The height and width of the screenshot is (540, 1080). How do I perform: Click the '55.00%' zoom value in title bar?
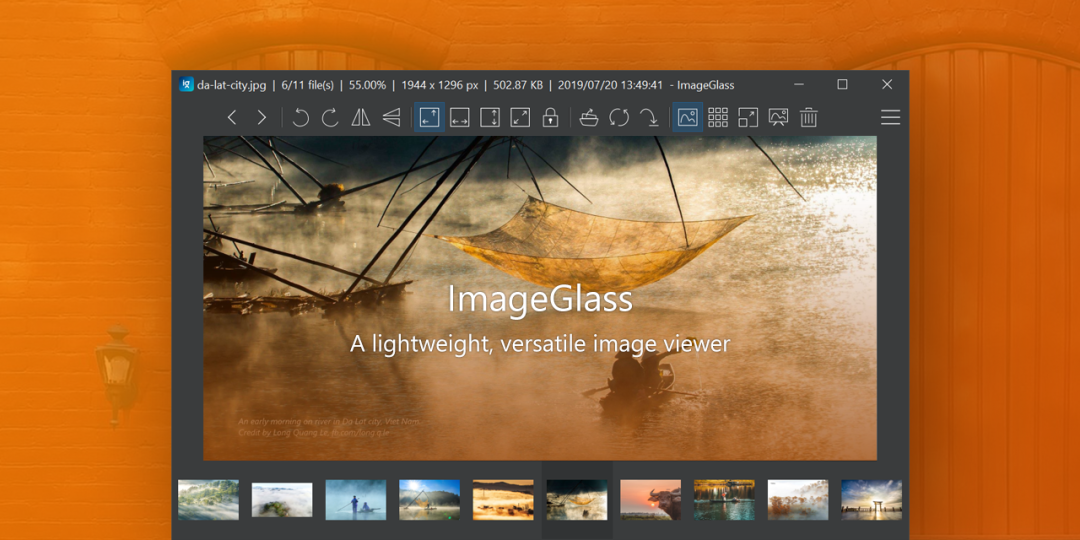coord(368,85)
